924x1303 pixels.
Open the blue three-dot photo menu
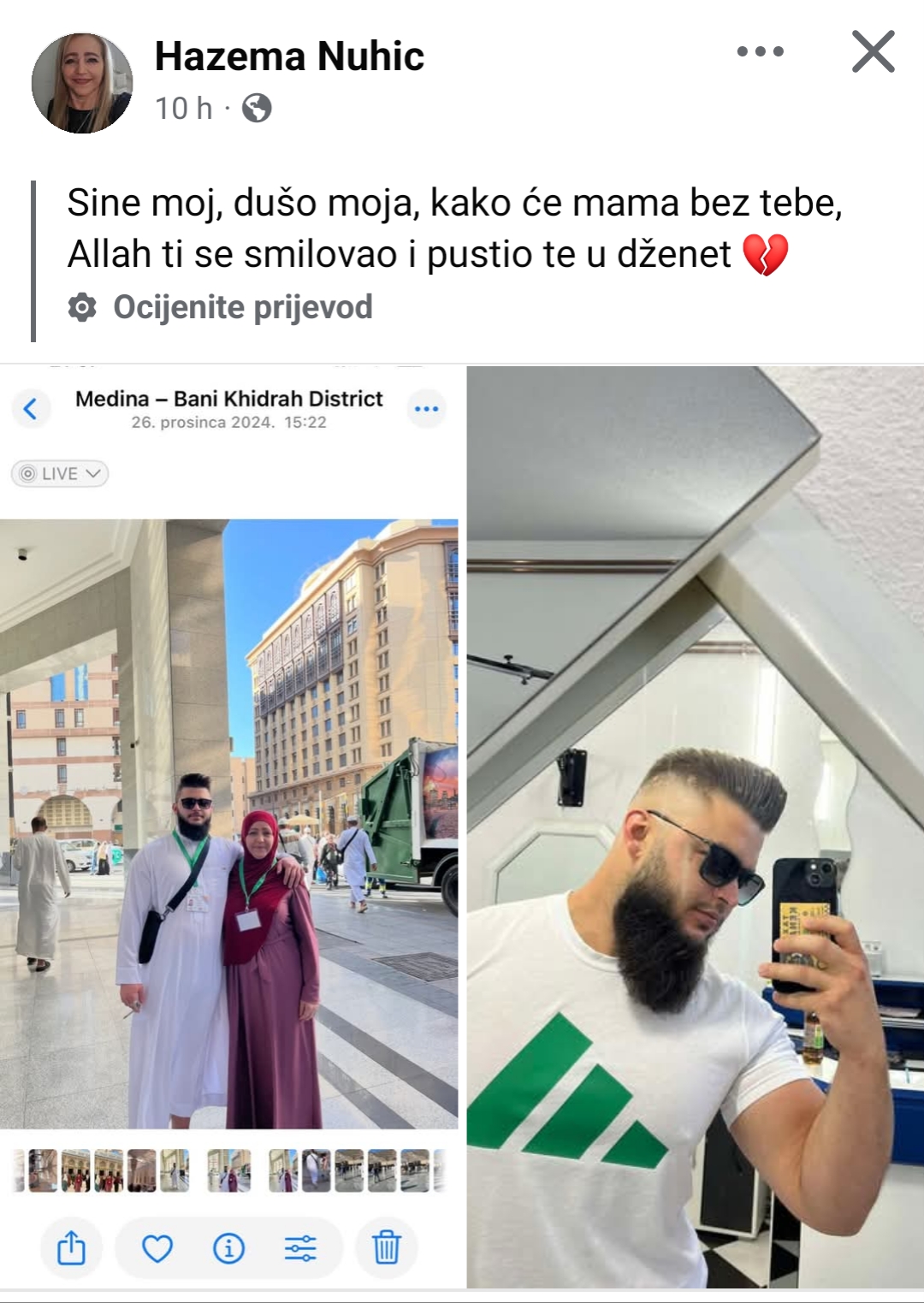click(426, 409)
